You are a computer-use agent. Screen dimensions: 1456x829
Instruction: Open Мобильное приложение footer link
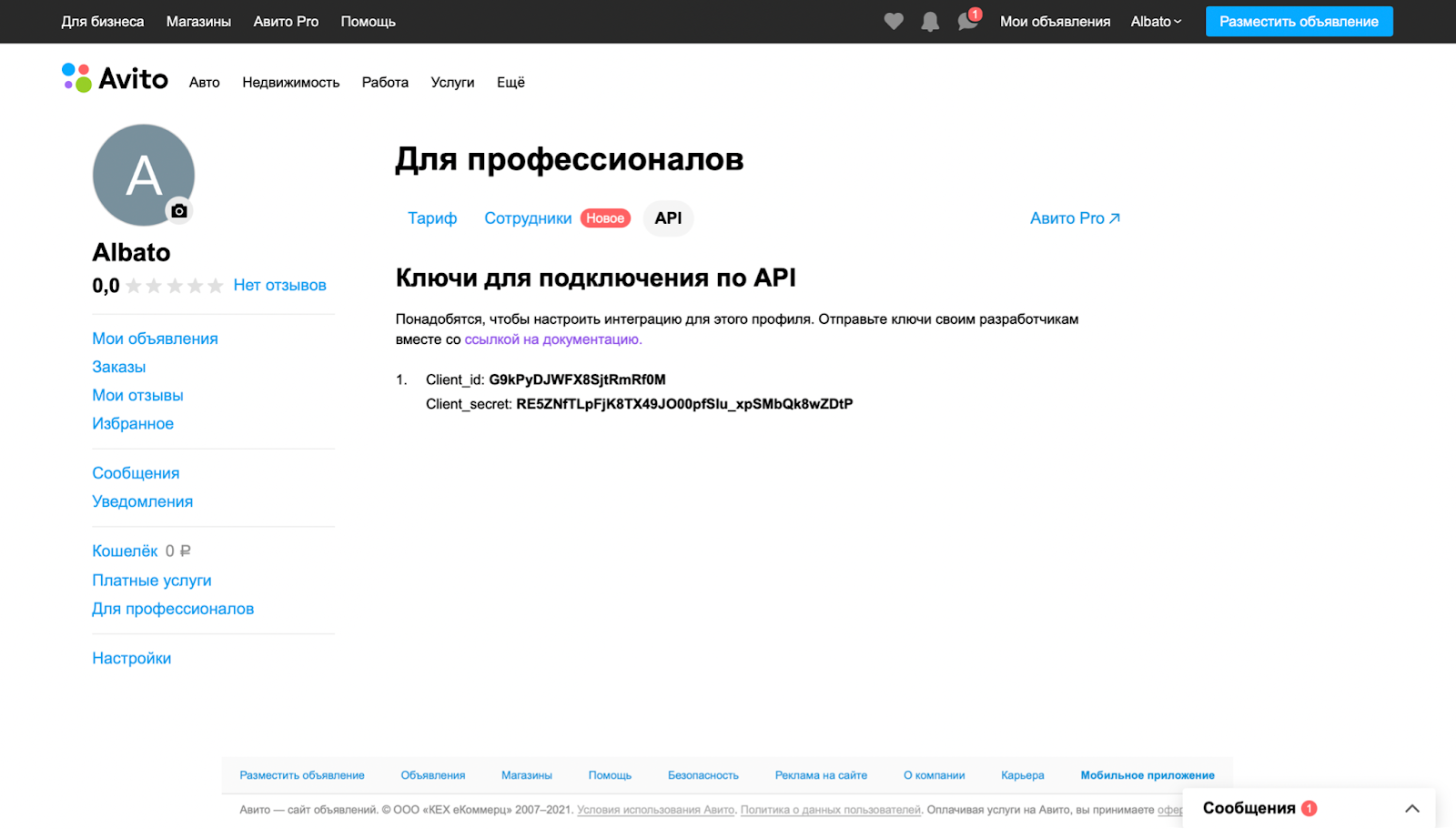(x=1148, y=775)
